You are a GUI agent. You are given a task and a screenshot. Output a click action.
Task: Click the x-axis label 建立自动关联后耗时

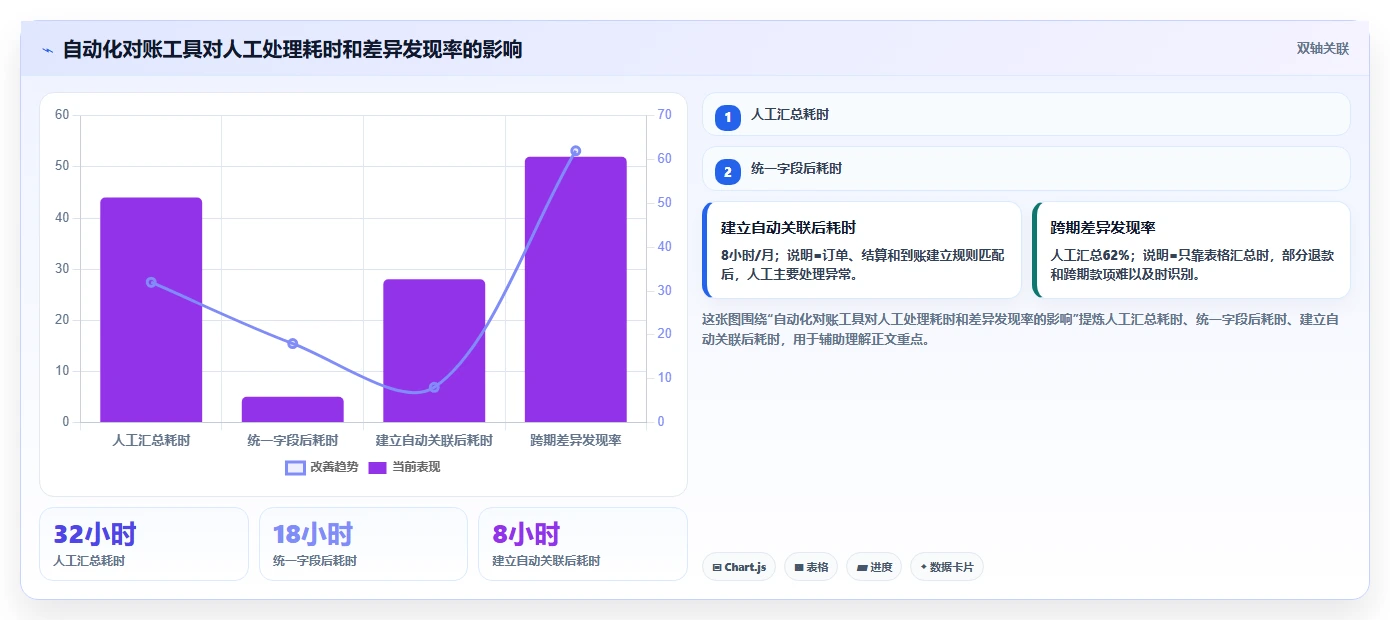click(434, 440)
